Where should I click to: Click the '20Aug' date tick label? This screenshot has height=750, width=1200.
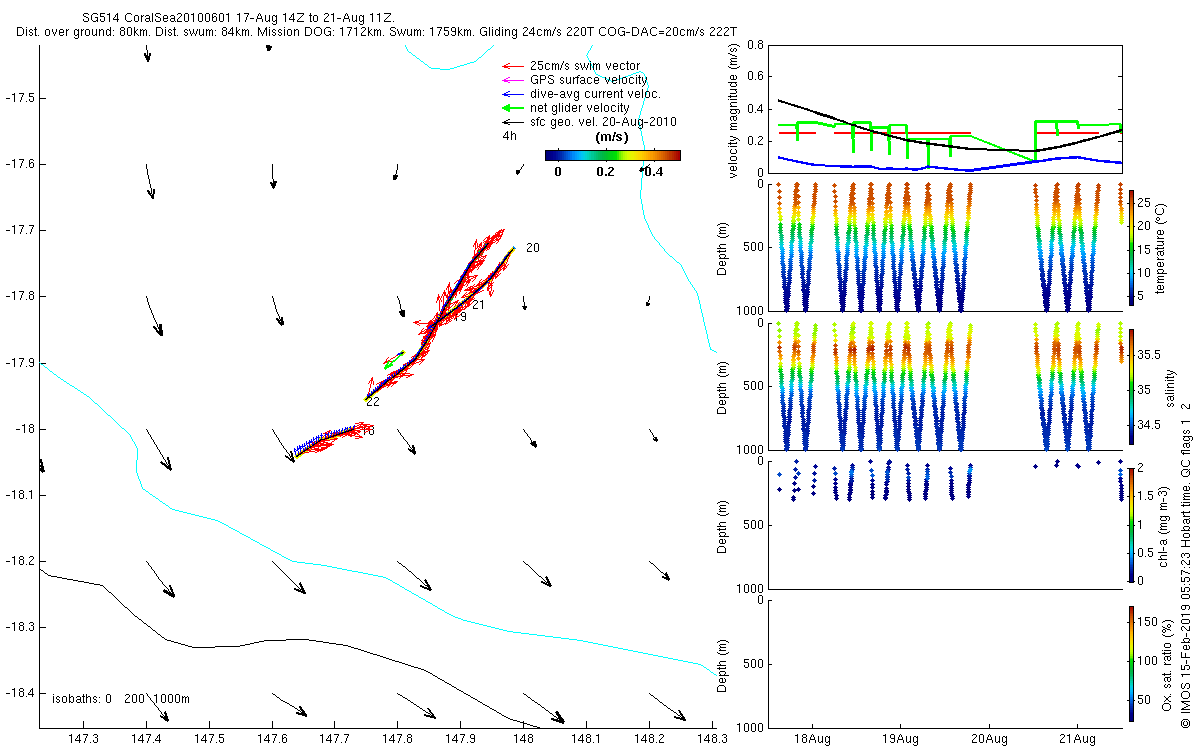click(x=989, y=739)
